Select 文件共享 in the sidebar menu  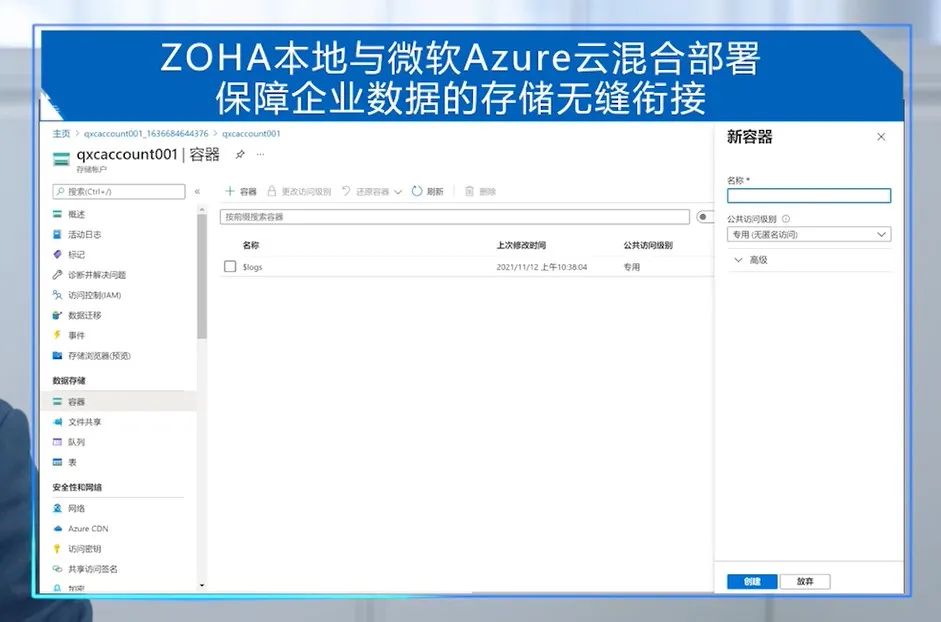[x=84, y=422]
